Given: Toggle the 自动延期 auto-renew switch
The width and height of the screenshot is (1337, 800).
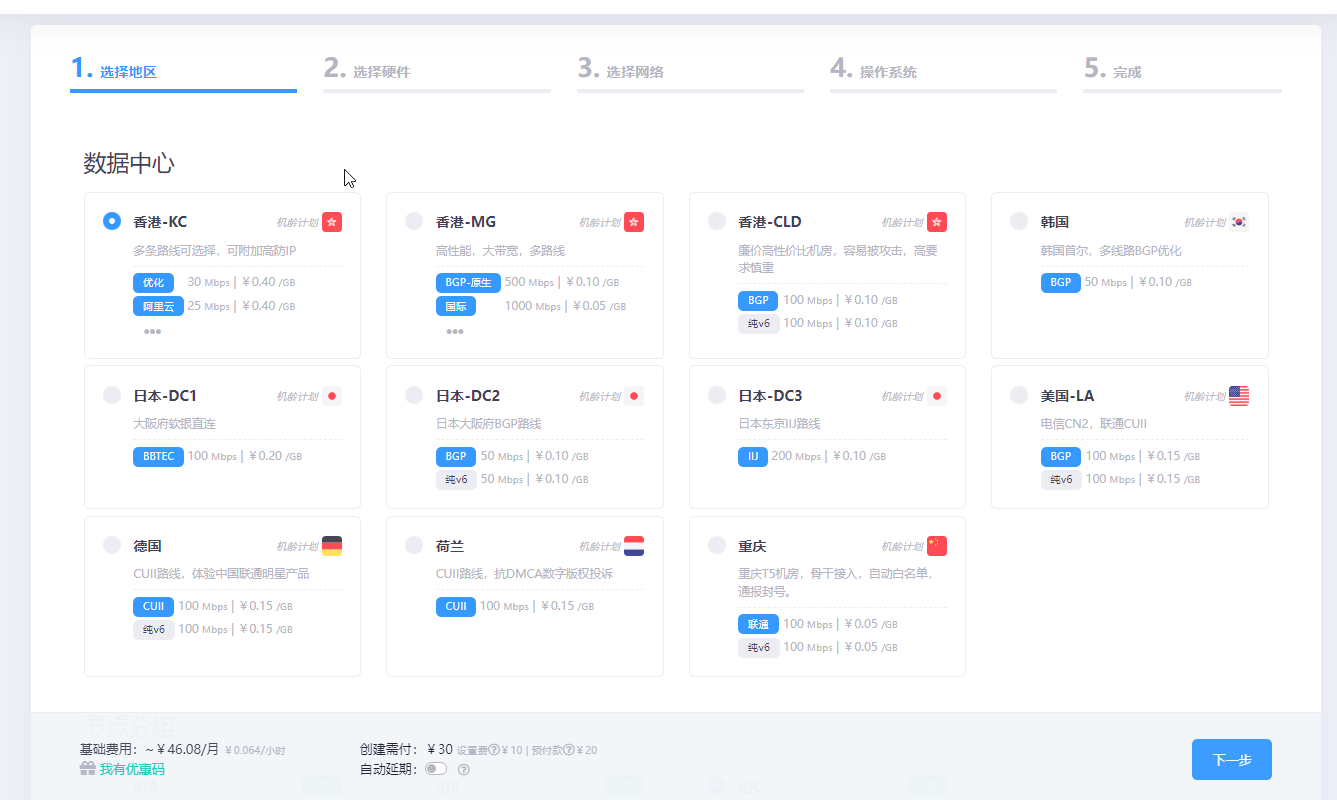Looking at the screenshot, I should coord(436,769).
